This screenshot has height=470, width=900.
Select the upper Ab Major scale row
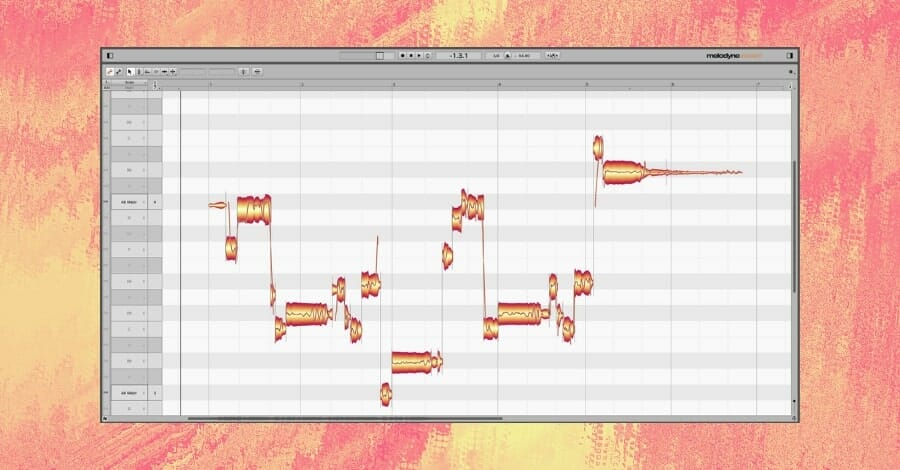[x=129, y=202]
